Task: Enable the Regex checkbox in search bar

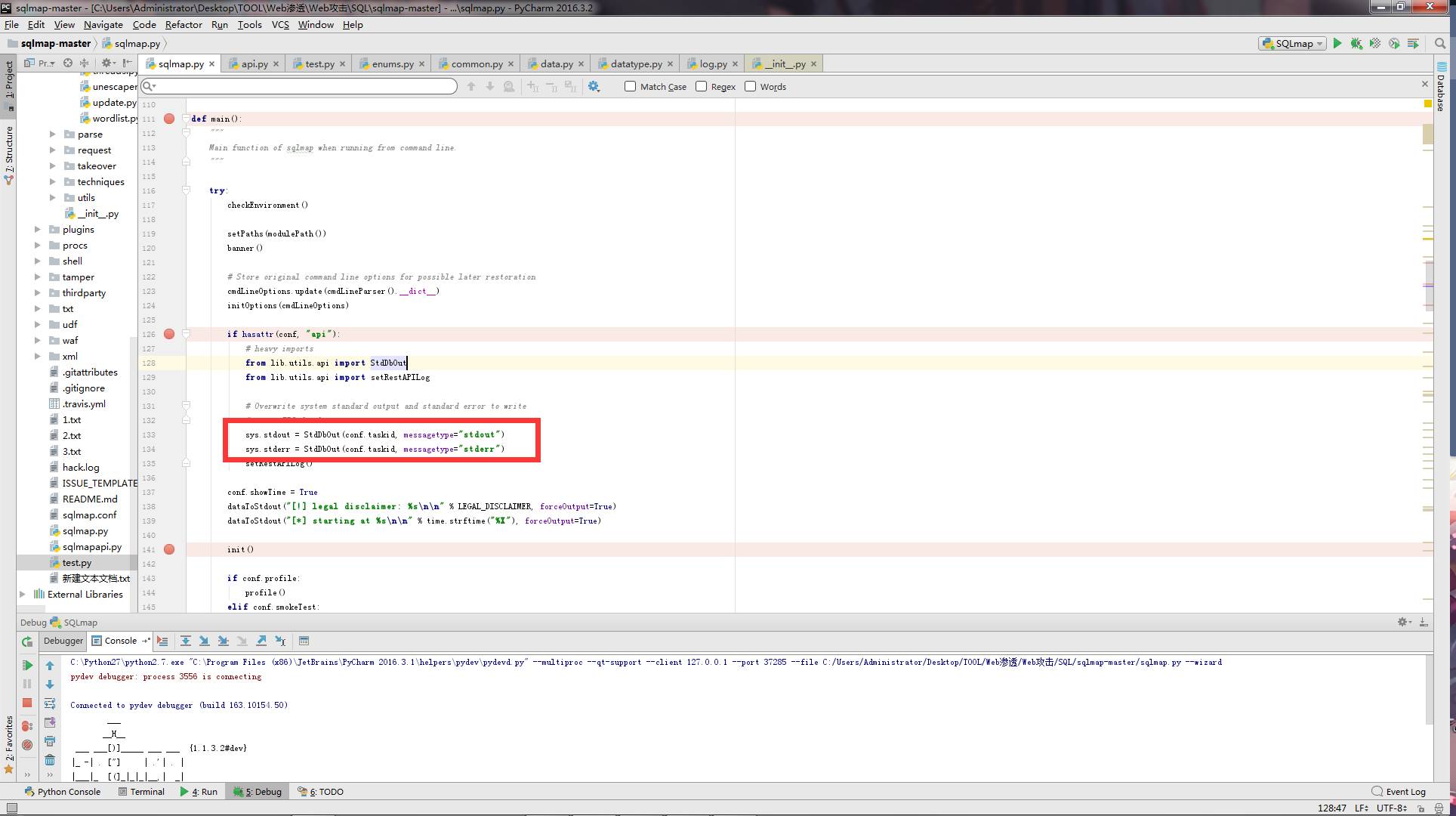Action: (702, 86)
